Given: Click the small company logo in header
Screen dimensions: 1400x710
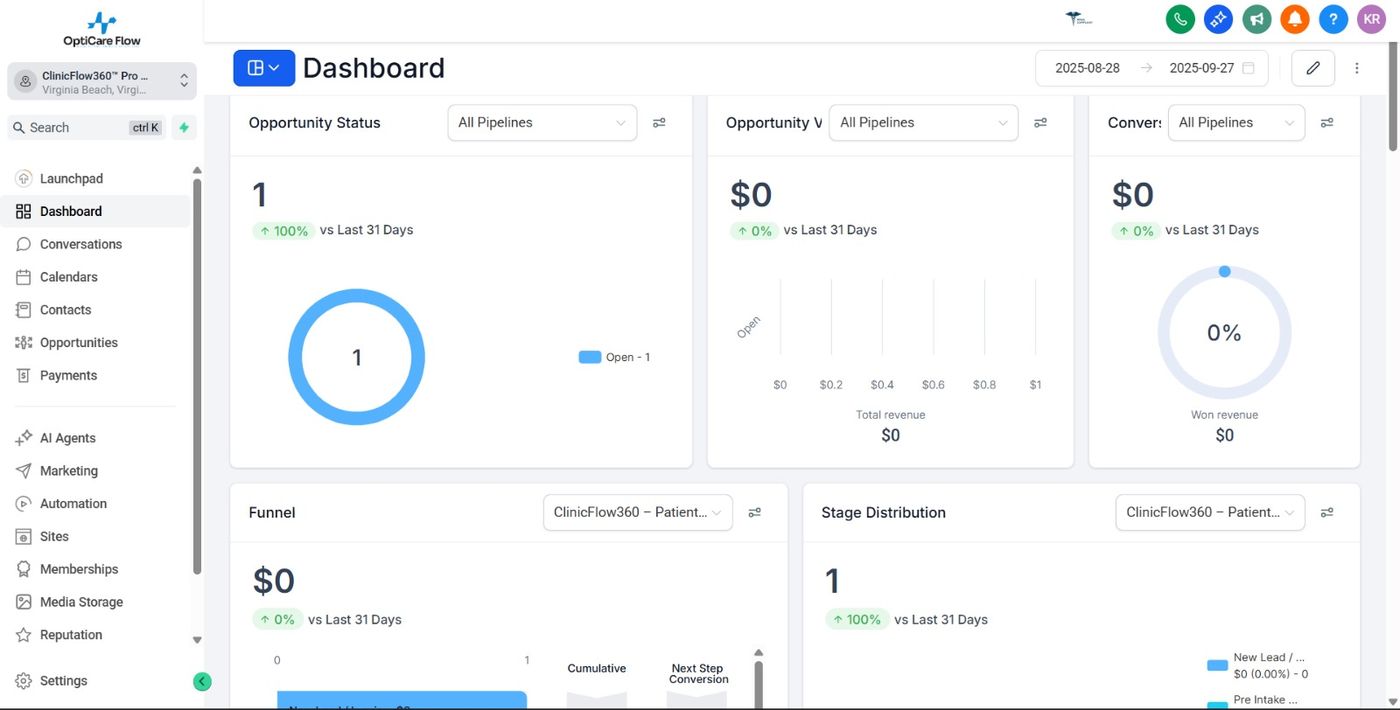Looking at the screenshot, I should (x=1080, y=19).
